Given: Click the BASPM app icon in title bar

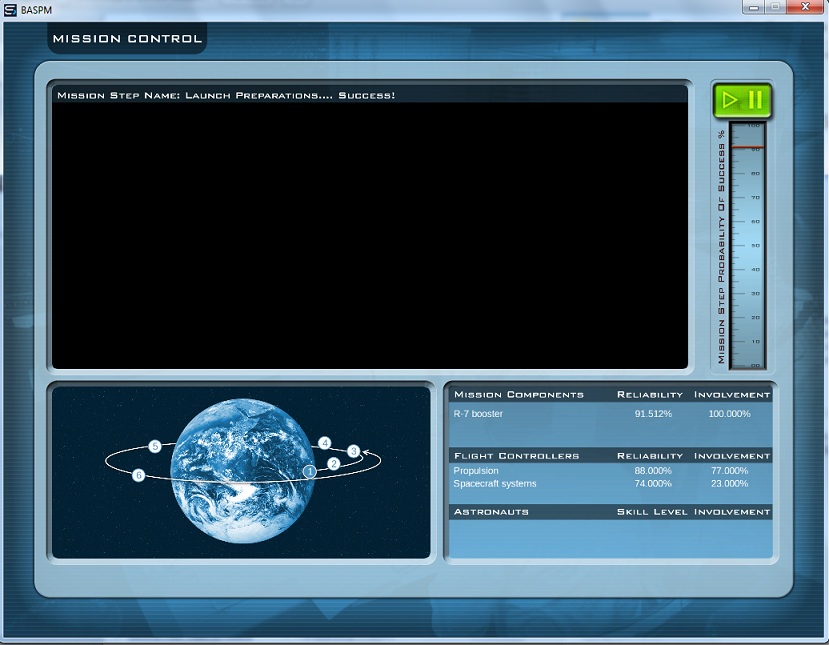Looking at the screenshot, I should (10, 10).
